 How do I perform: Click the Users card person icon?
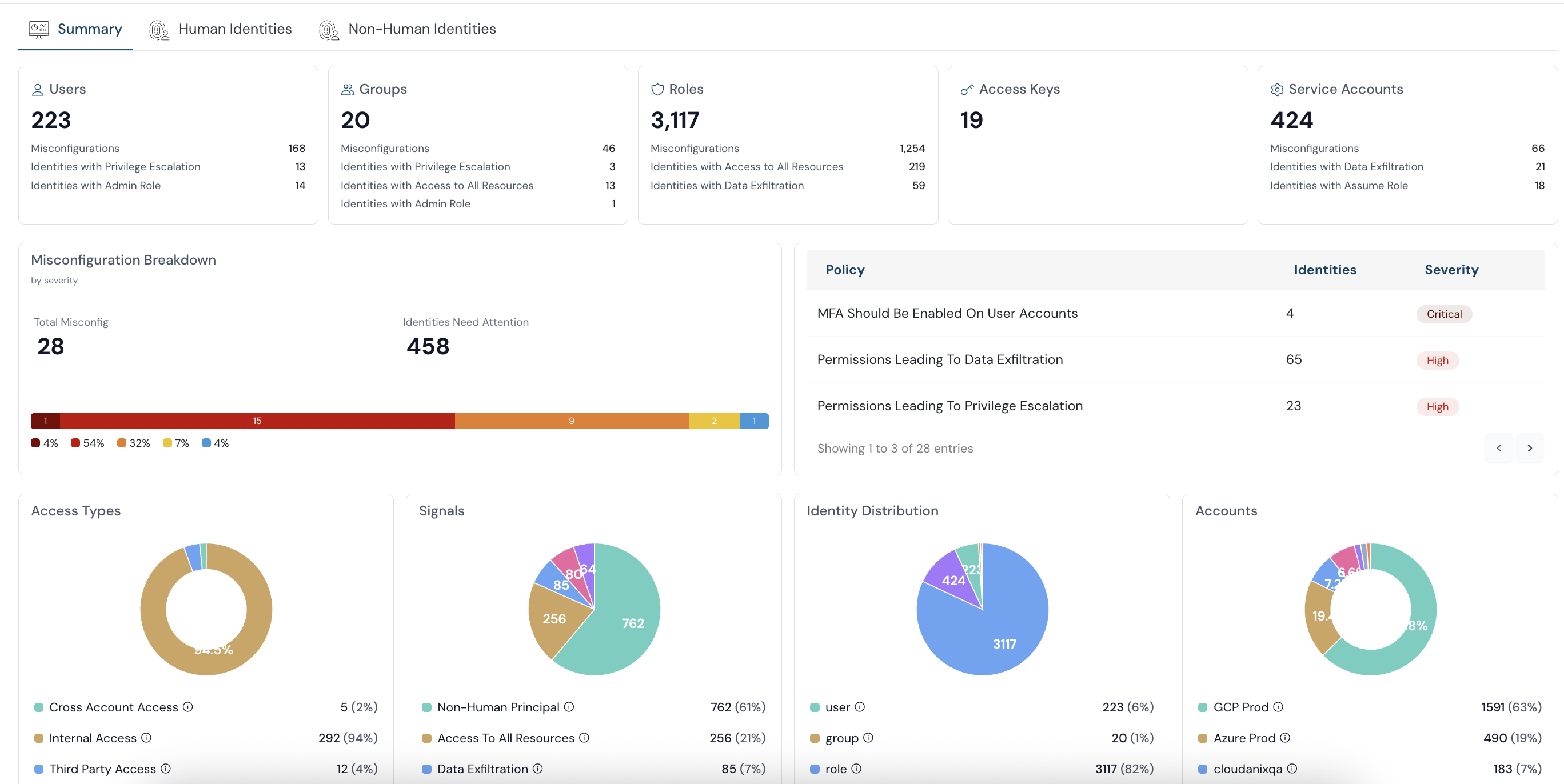pos(38,90)
